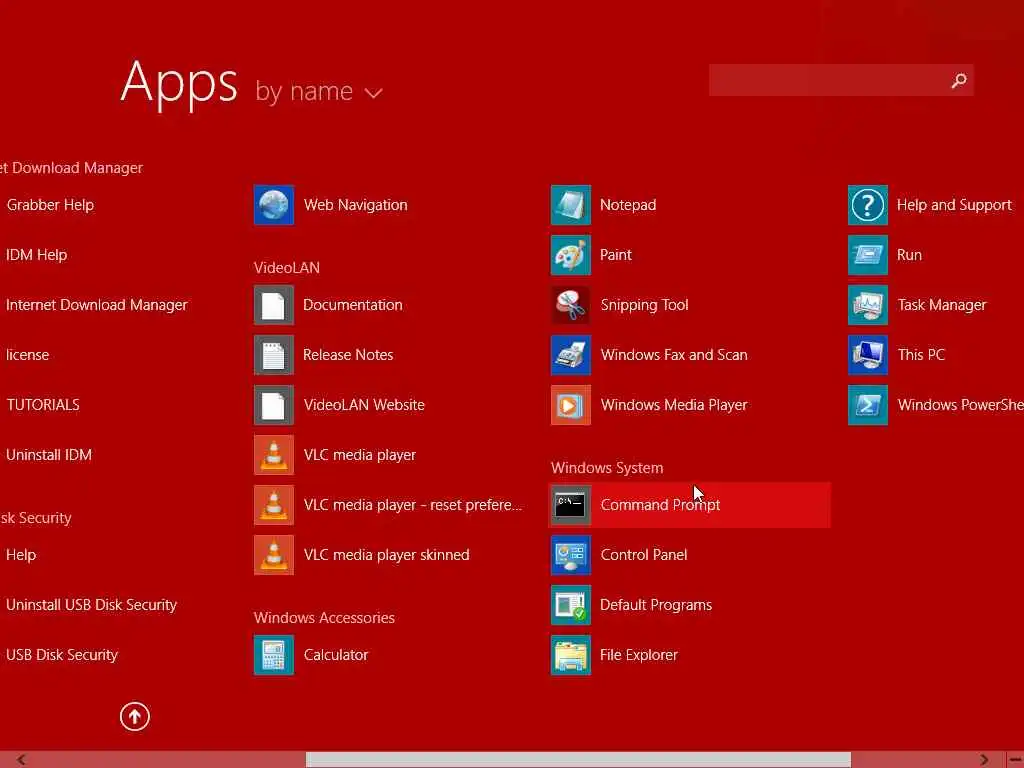Expand the 'by name' sort dropdown
This screenshot has height=768, width=1024.
(x=319, y=91)
